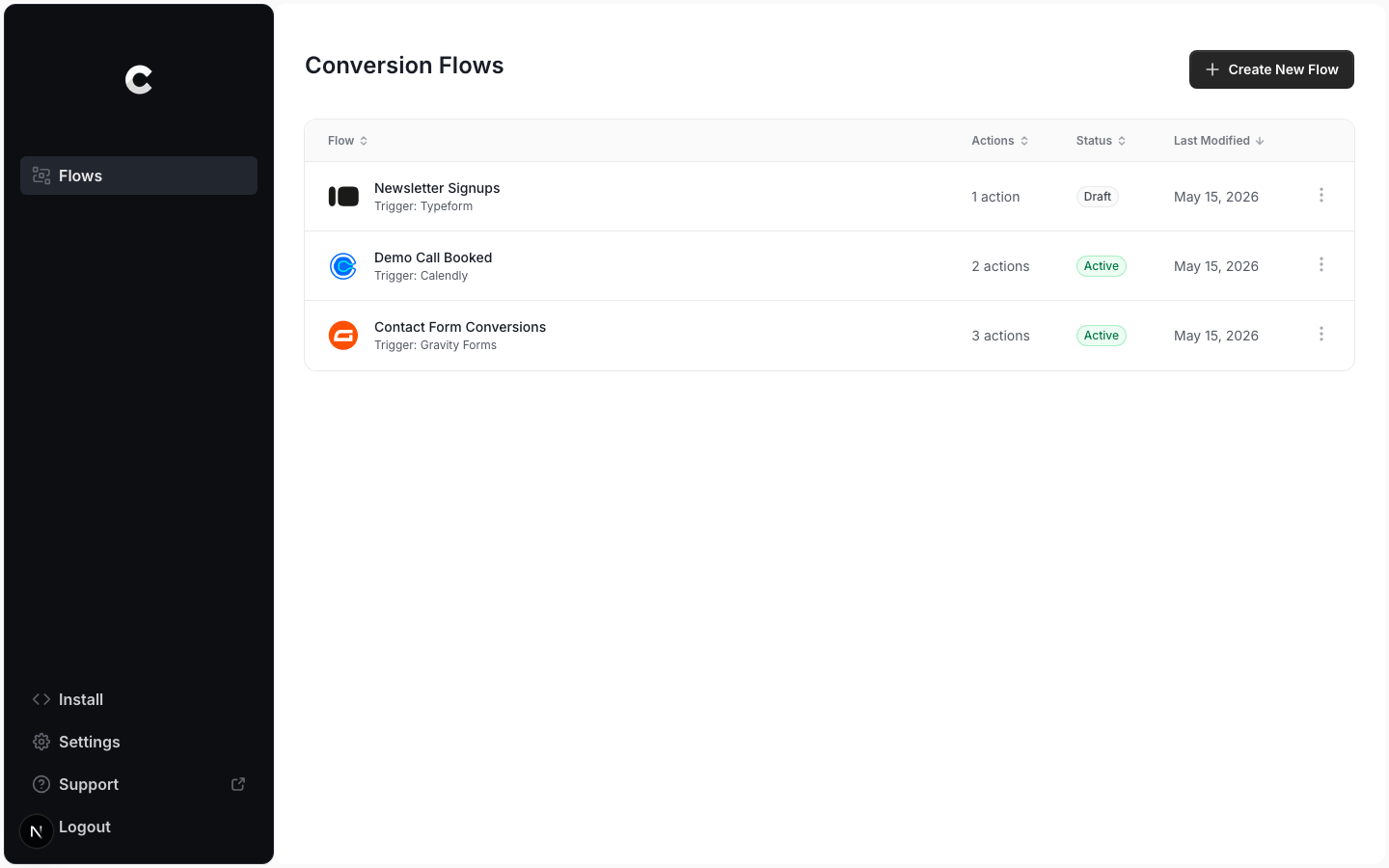This screenshot has height=868, width=1389.
Task: Click the Settings gear icon
Action: (x=41, y=742)
